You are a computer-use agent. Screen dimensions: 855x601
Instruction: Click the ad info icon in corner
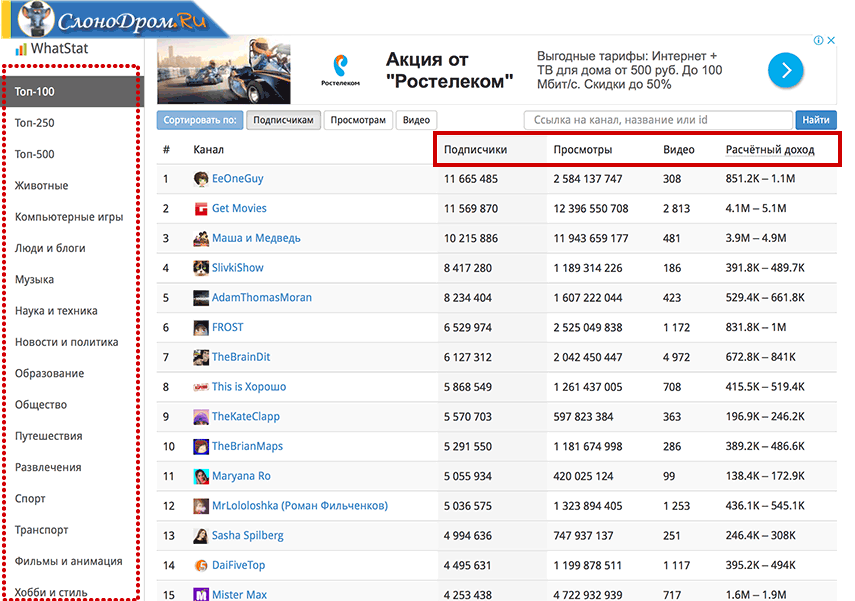[x=818, y=41]
